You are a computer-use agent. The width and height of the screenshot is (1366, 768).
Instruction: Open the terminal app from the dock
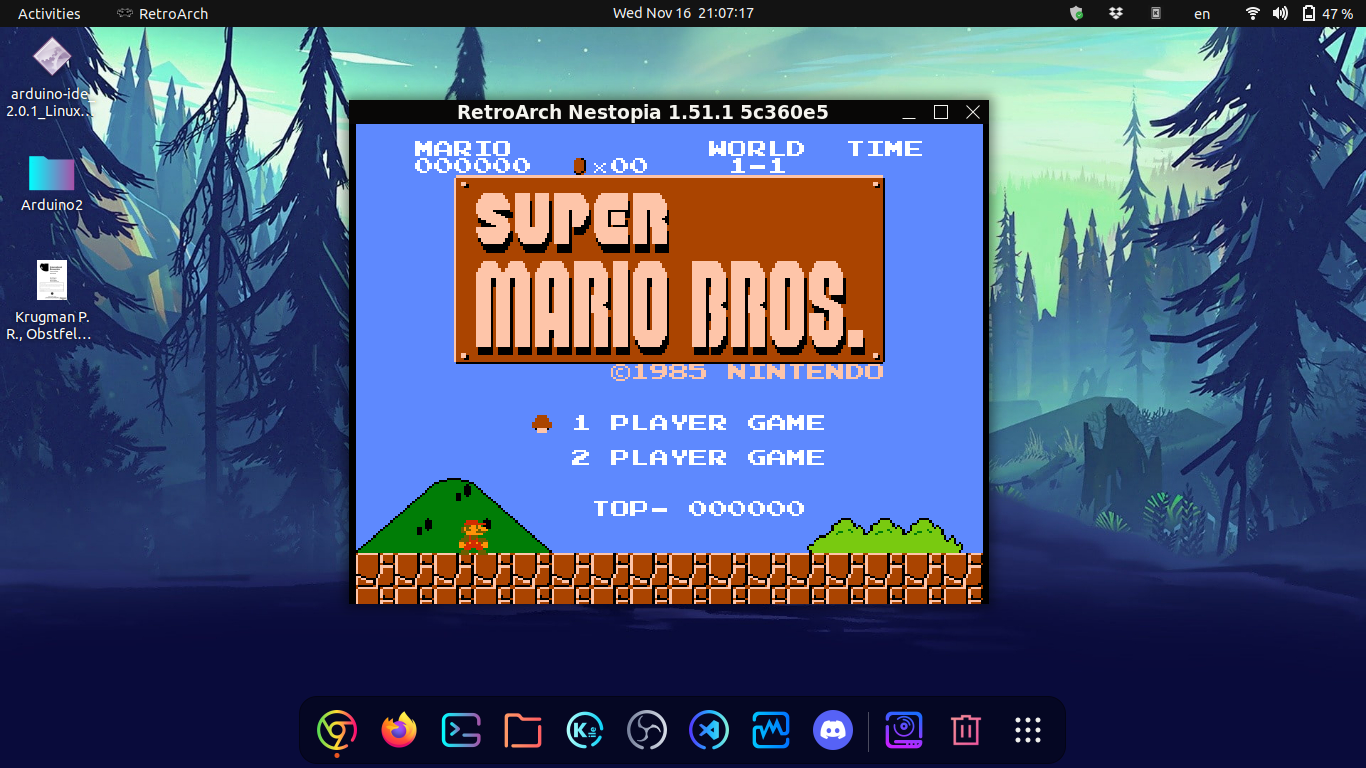(x=460, y=730)
